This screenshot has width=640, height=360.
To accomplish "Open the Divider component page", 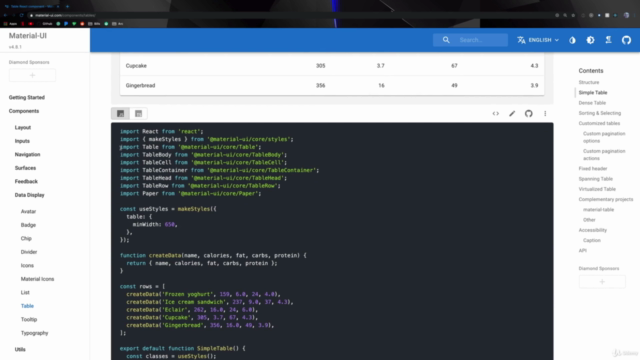I will click(29, 252).
